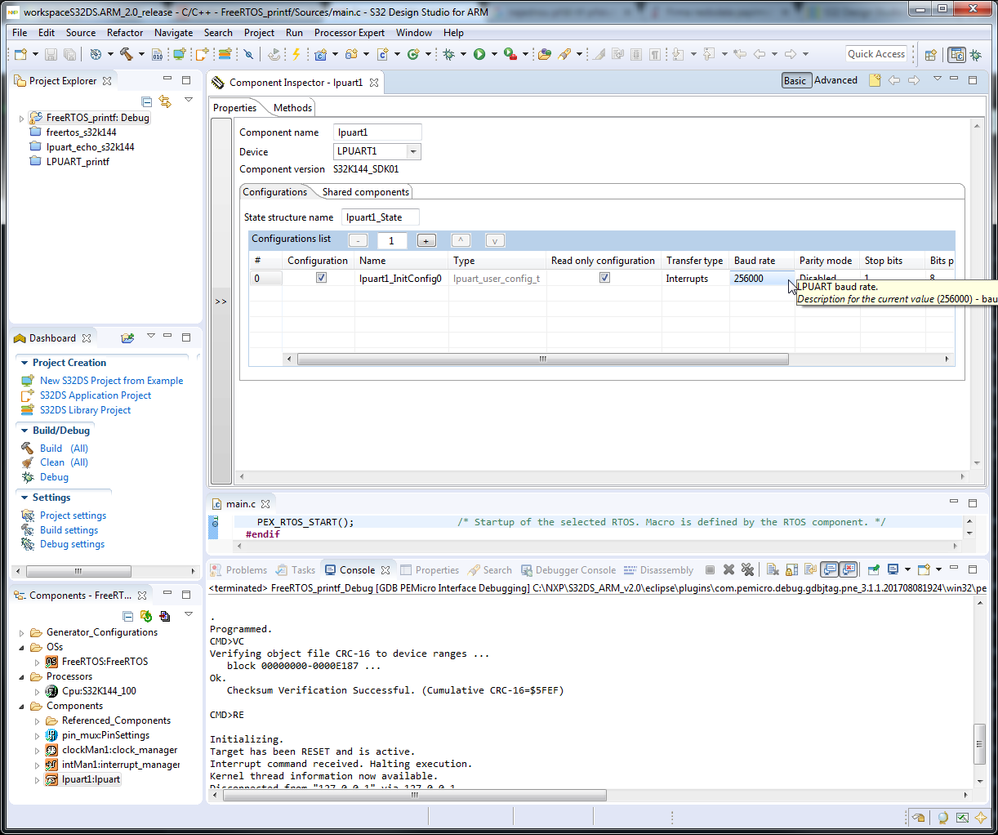This screenshot has width=998, height=835.
Task: Click the Component name input field
Action: [x=377, y=132]
